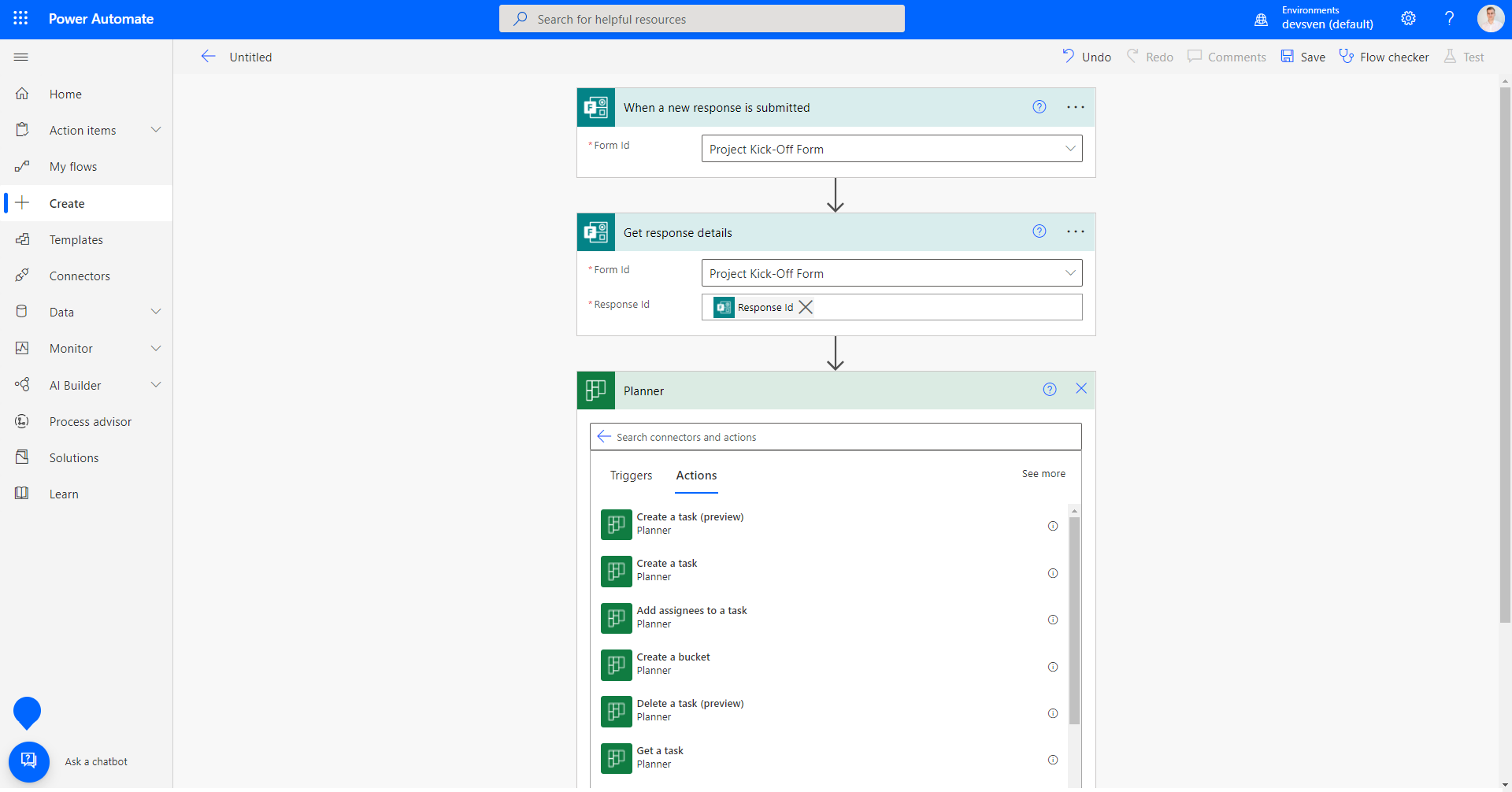1512x792 pixels.
Task: Switch to the Triggers tab
Action: [x=631, y=476]
